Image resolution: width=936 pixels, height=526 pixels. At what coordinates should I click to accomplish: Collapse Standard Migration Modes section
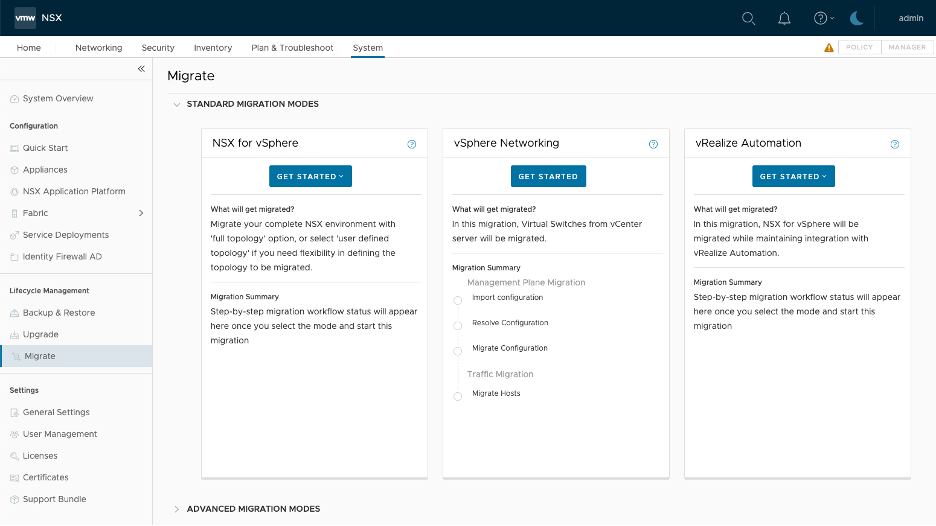(x=177, y=104)
